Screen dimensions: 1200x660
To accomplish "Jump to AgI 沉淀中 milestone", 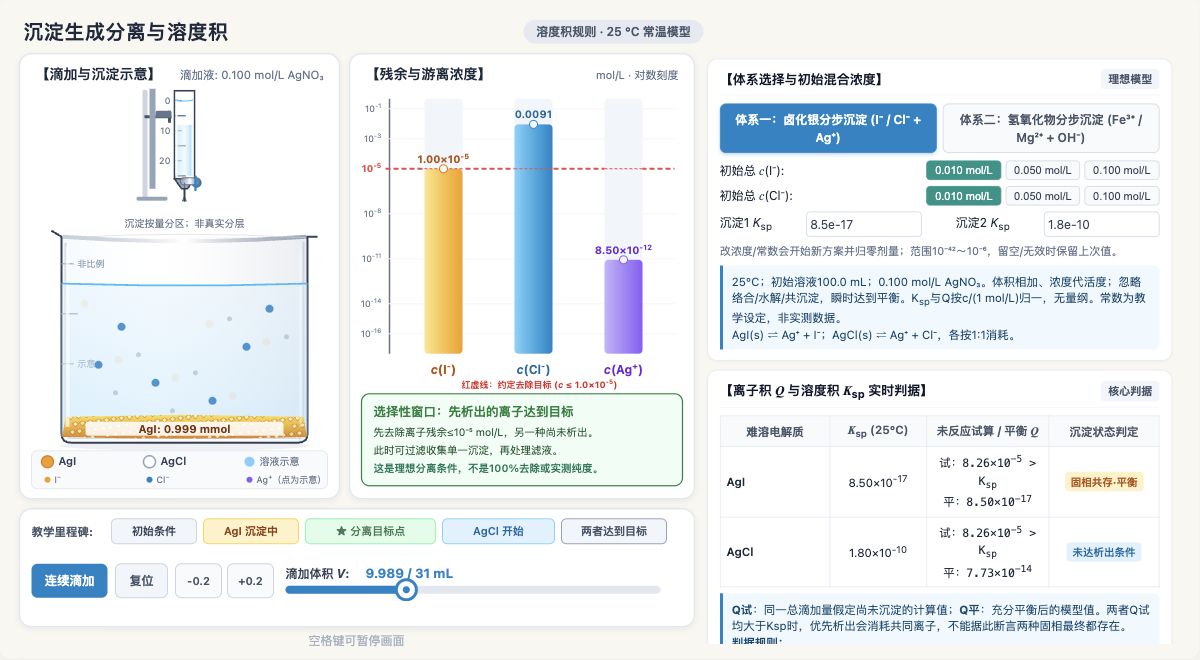I will tap(250, 531).
